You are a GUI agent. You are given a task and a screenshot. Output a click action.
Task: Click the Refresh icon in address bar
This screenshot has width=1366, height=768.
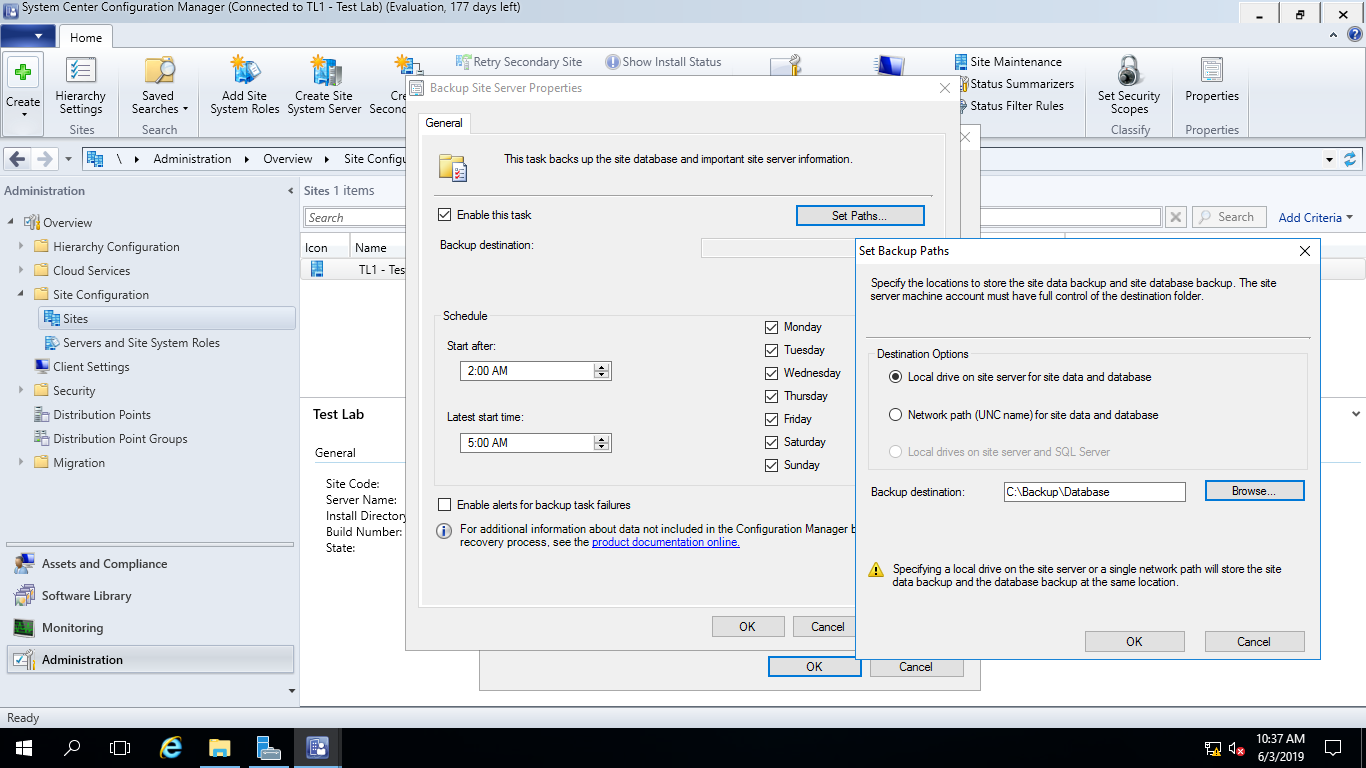click(x=1350, y=159)
